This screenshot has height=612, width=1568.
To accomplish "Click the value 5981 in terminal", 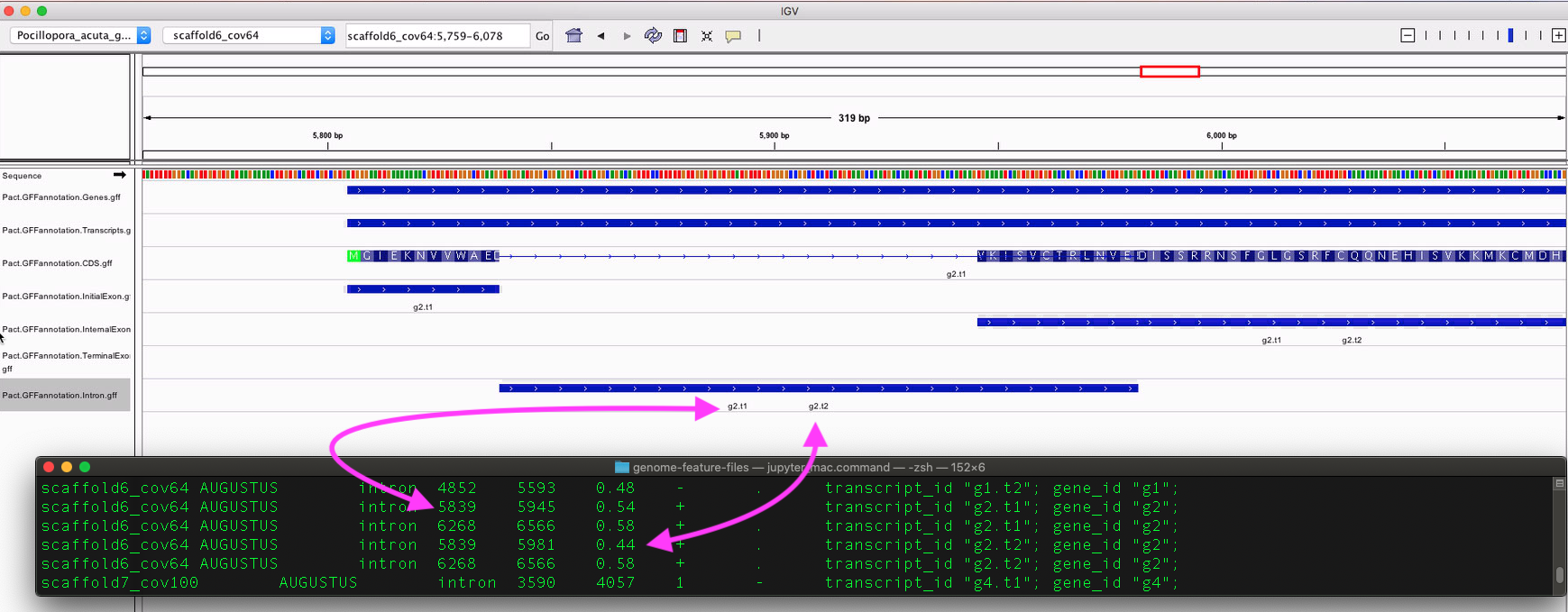I will click(x=536, y=544).
